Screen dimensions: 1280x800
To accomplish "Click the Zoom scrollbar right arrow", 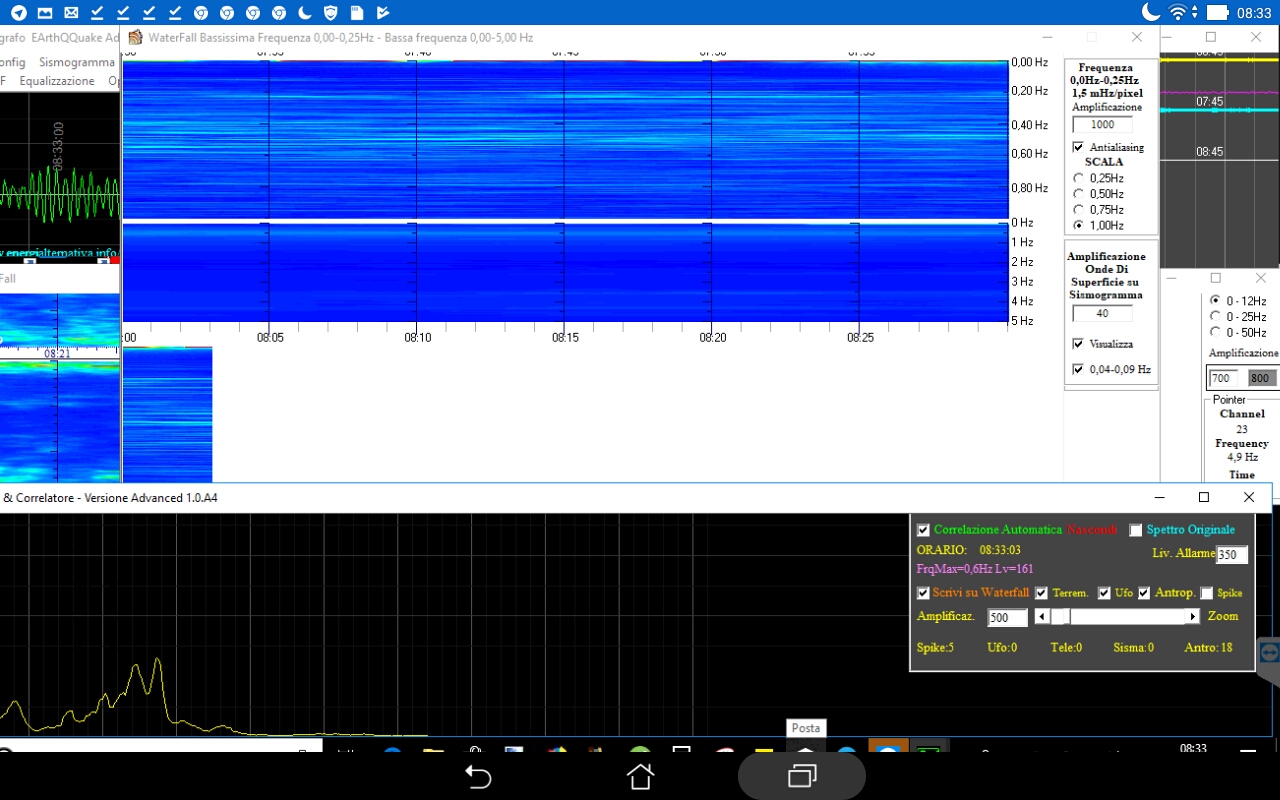I will pyautogui.click(x=1192, y=617).
